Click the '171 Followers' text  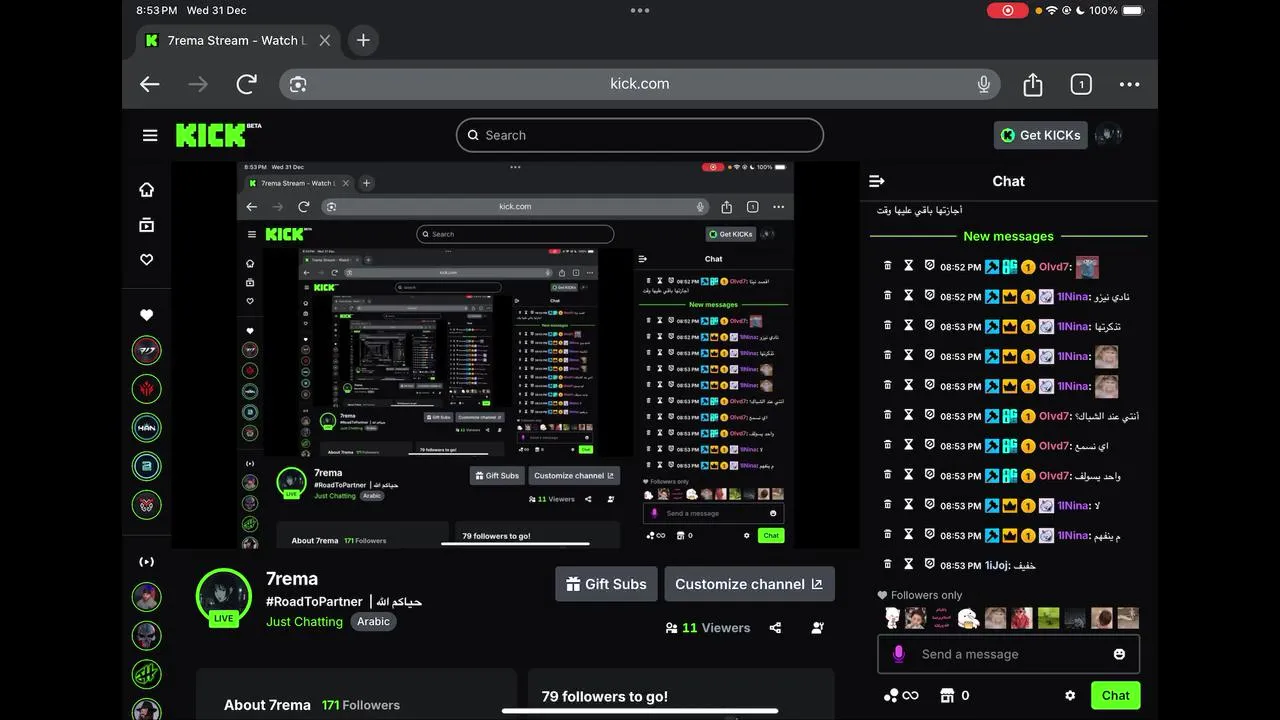(361, 705)
